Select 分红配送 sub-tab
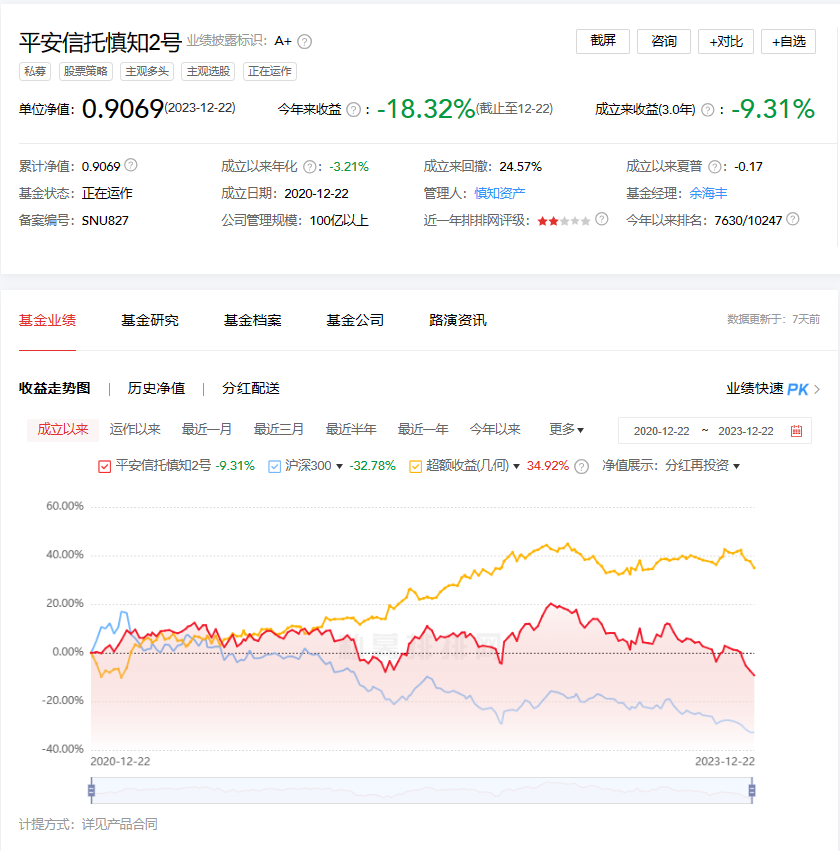Viewport: 840px width, 851px height. point(251,388)
